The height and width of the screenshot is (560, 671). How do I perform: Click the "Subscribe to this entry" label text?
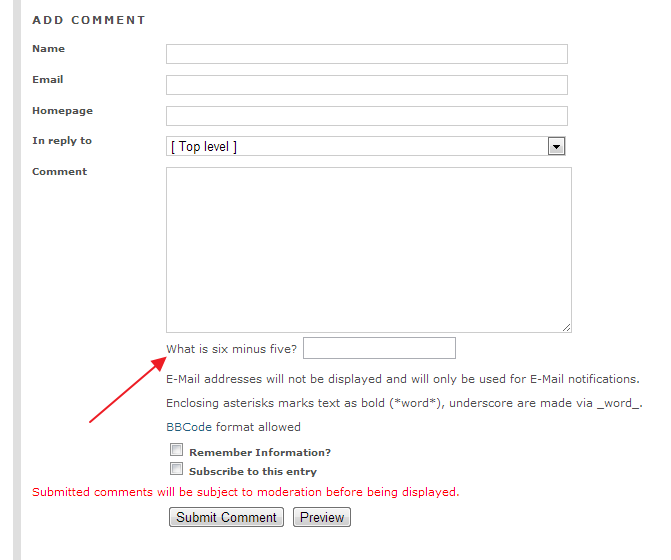[253, 472]
